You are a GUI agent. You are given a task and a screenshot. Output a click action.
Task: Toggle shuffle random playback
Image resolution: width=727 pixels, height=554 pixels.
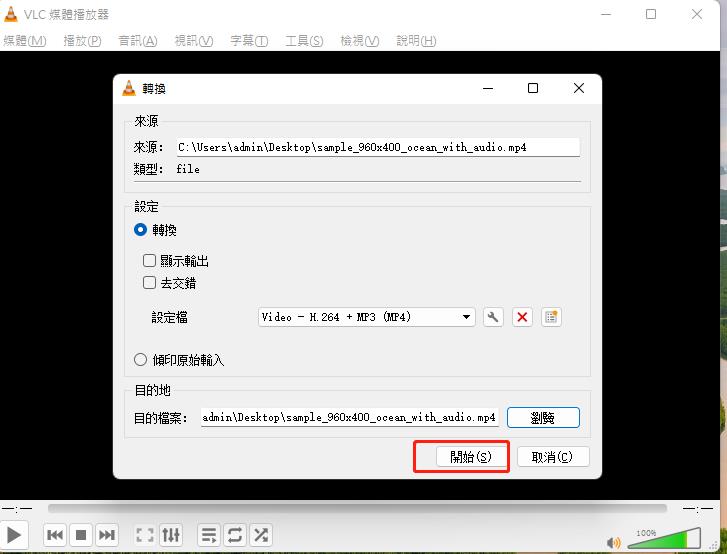261,535
